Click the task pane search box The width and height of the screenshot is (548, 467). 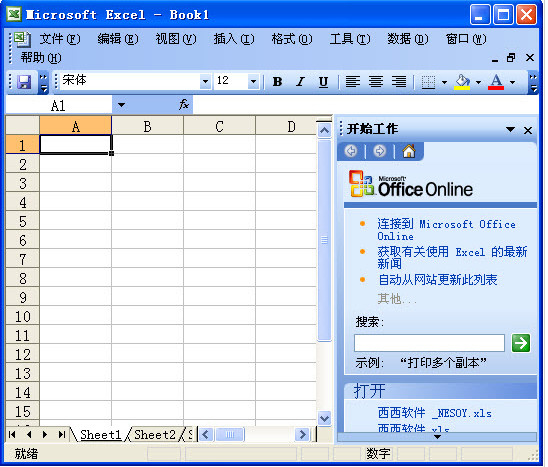point(429,343)
